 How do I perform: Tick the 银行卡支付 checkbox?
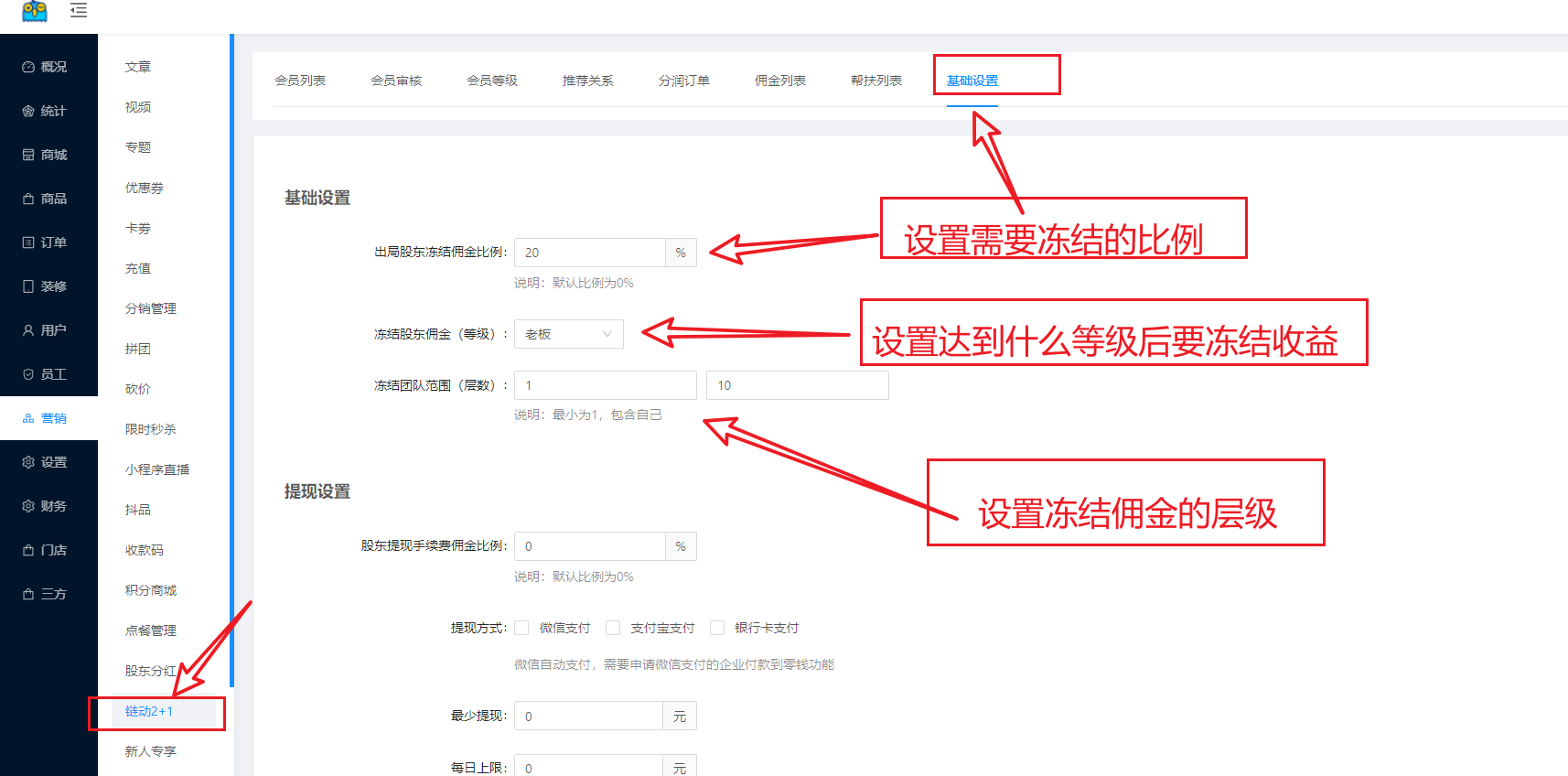pyautogui.click(x=717, y=628)
